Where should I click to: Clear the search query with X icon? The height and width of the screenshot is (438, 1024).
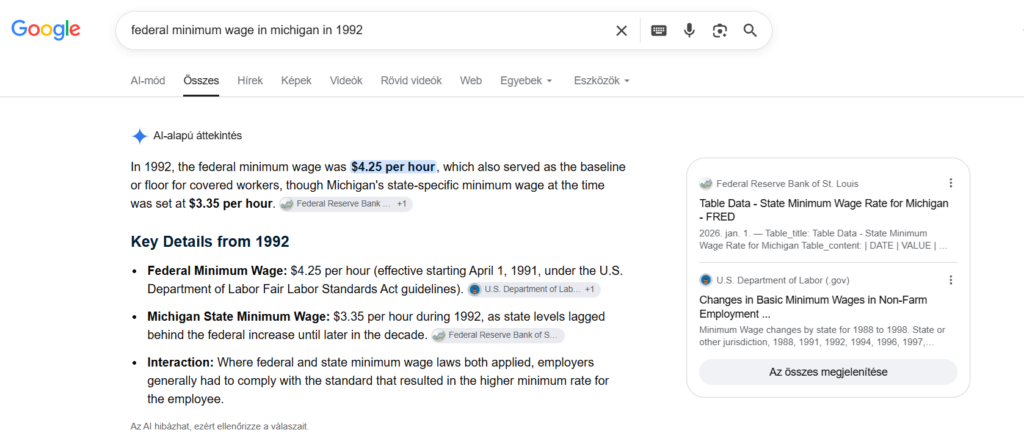[621, 31]
